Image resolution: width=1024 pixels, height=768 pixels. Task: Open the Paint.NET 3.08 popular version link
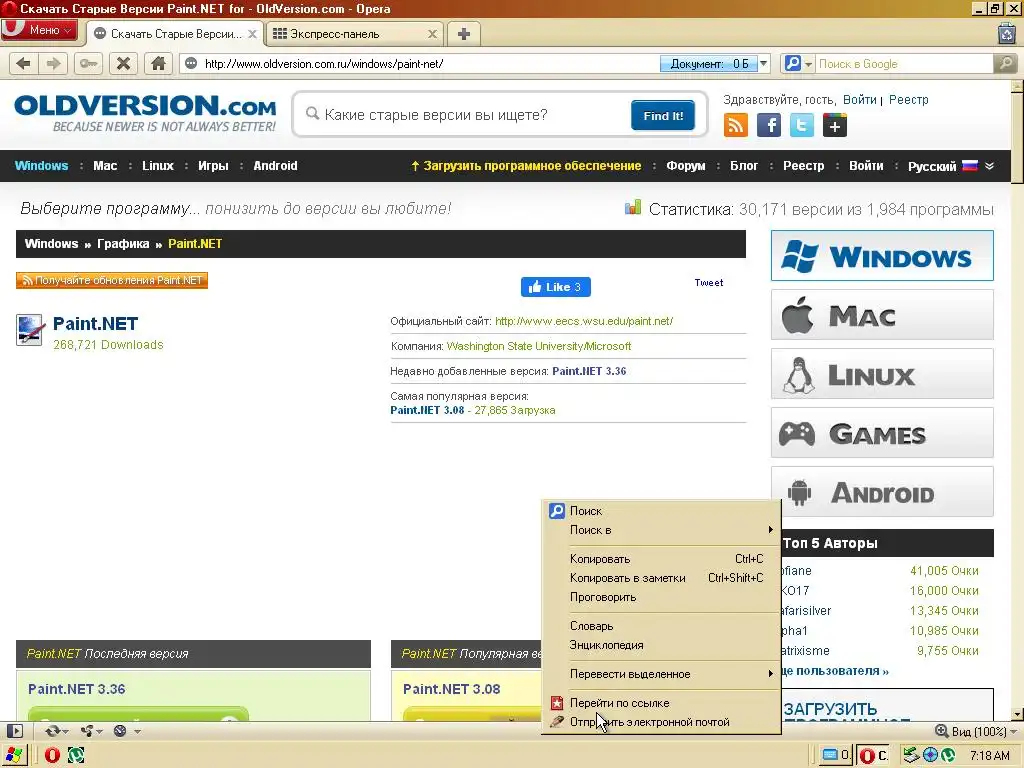427,410
